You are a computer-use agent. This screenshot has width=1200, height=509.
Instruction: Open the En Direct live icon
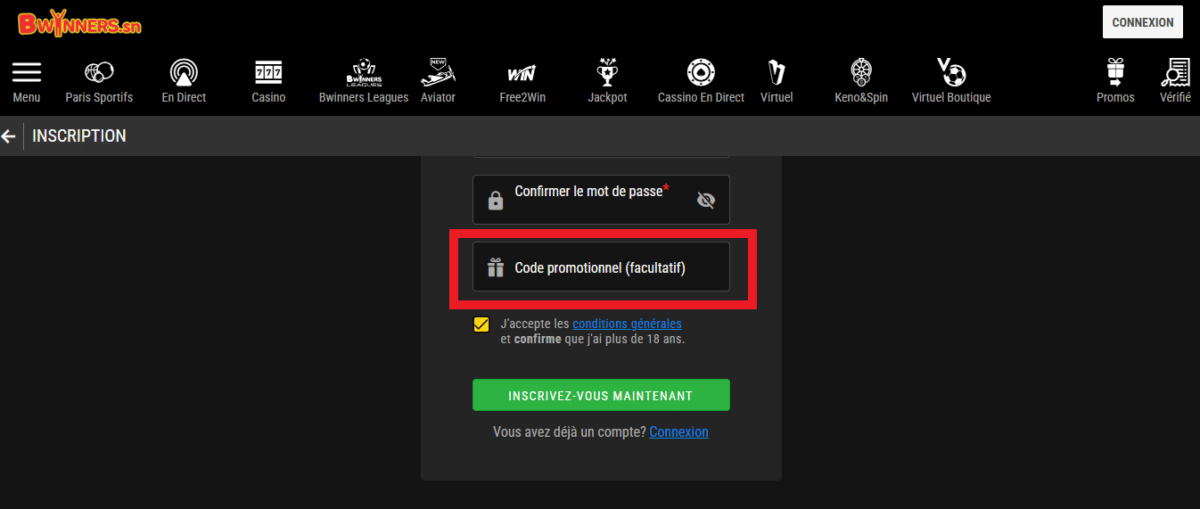click(x=184, y=73)
